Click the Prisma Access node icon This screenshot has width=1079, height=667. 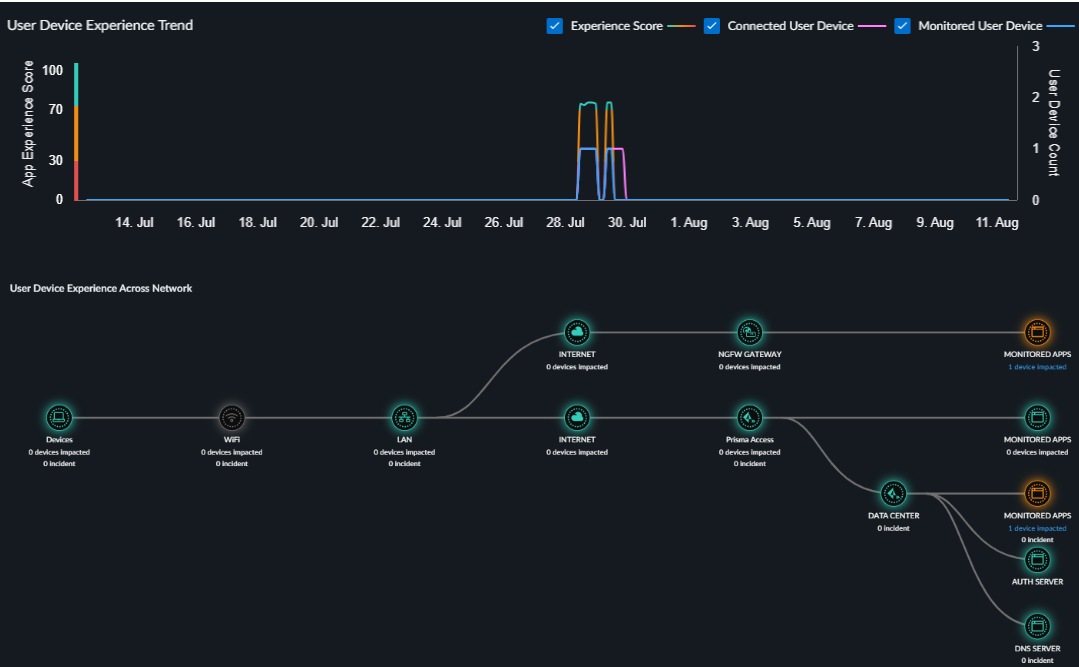pyautogui.click(x=749, y=416)
